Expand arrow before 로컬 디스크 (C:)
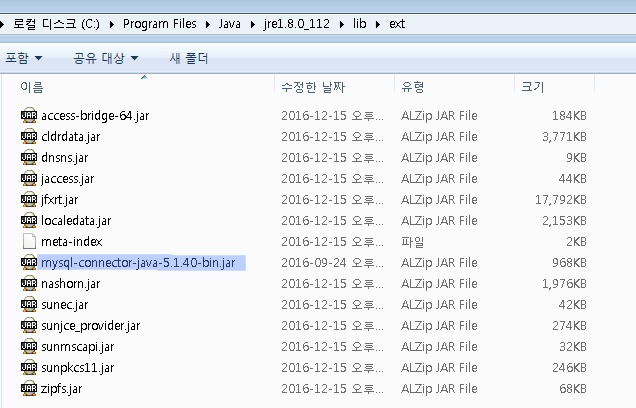This screenshot has height=408, width=636. [2, 24]
